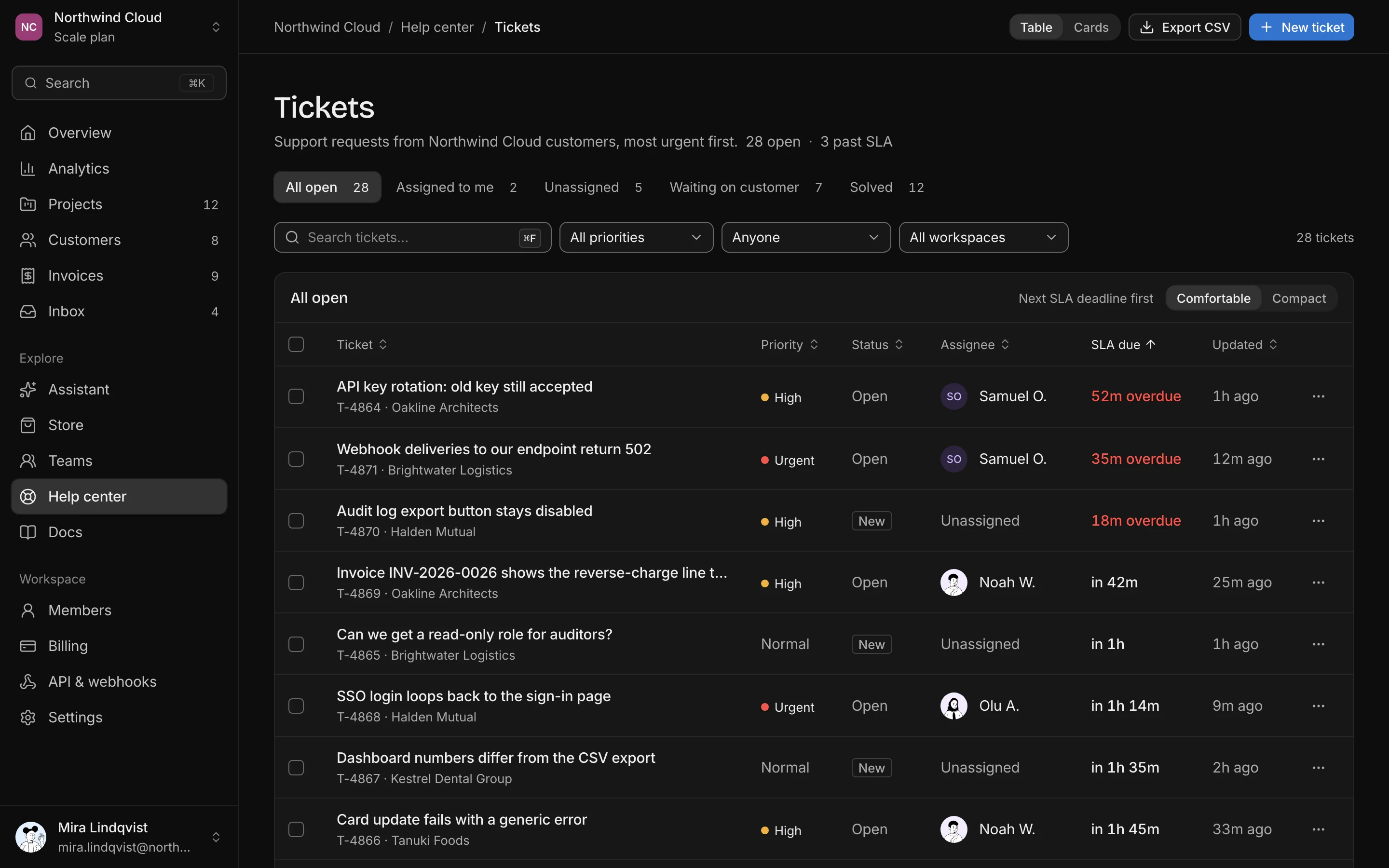Open the Inbox tray icon

coord(27,311)
